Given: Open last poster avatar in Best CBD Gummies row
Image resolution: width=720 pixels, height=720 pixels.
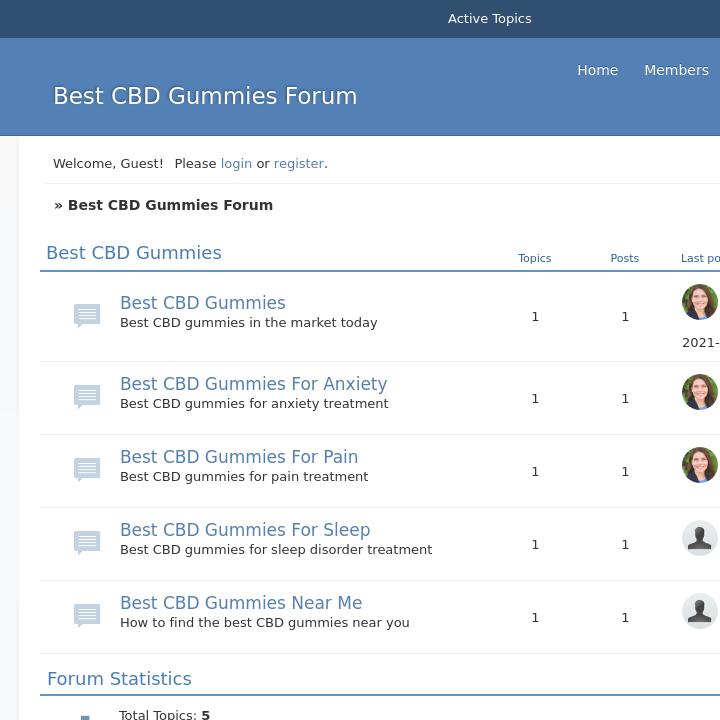Looking at the screenshot, I should 699,302.
